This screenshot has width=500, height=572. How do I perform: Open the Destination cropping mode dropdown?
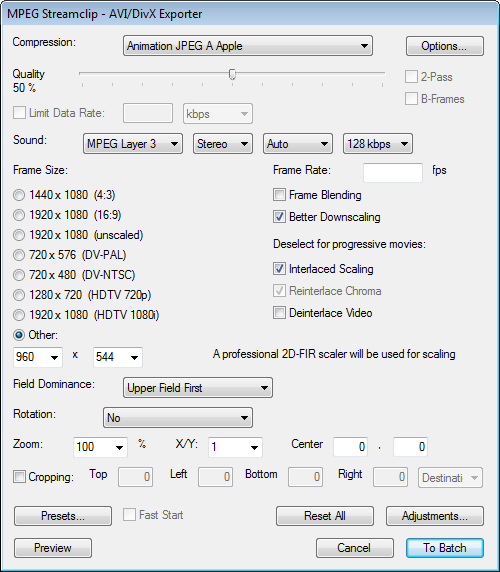point(450,478)
